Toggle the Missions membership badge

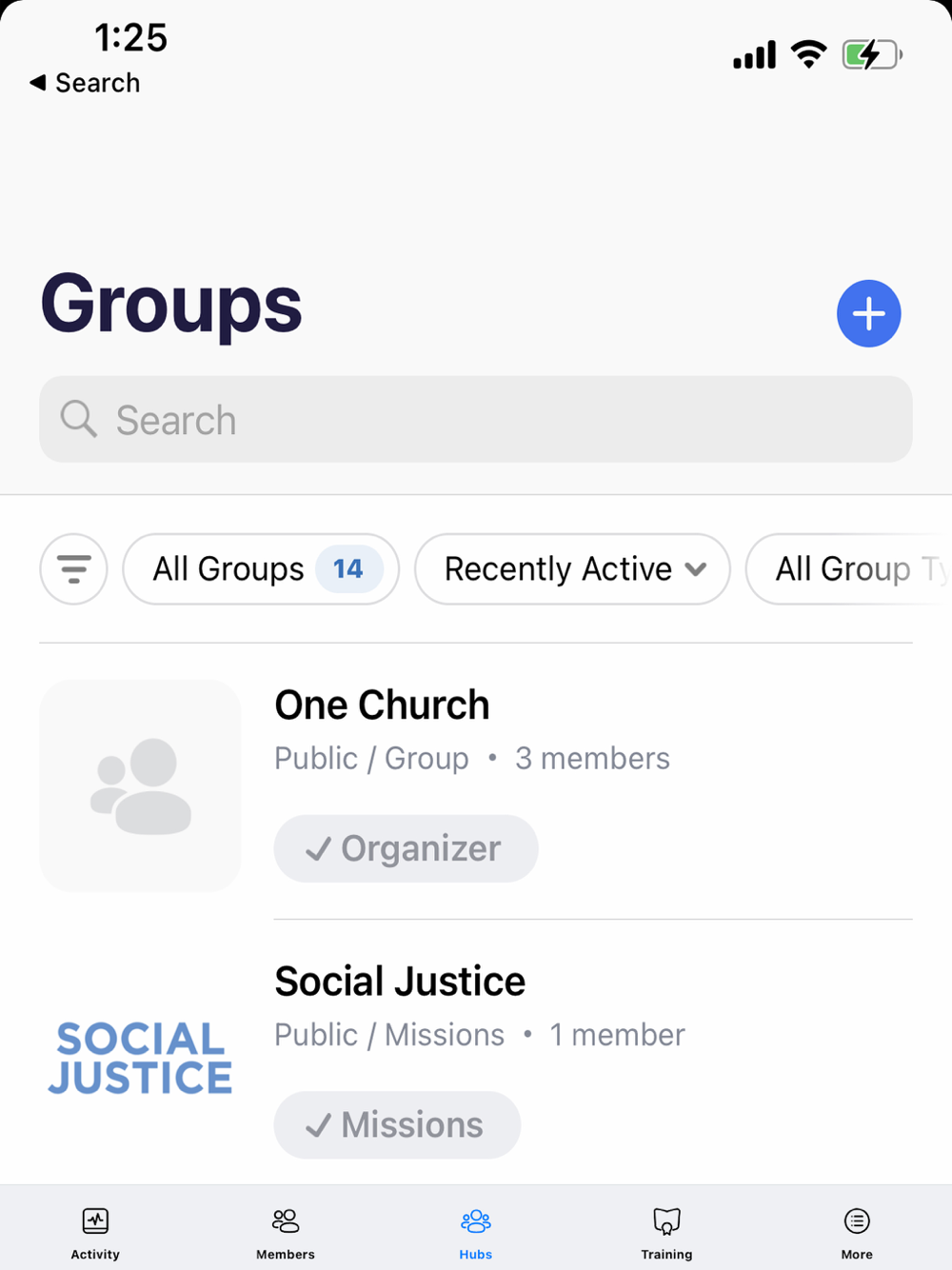(x=397, y=1124)
